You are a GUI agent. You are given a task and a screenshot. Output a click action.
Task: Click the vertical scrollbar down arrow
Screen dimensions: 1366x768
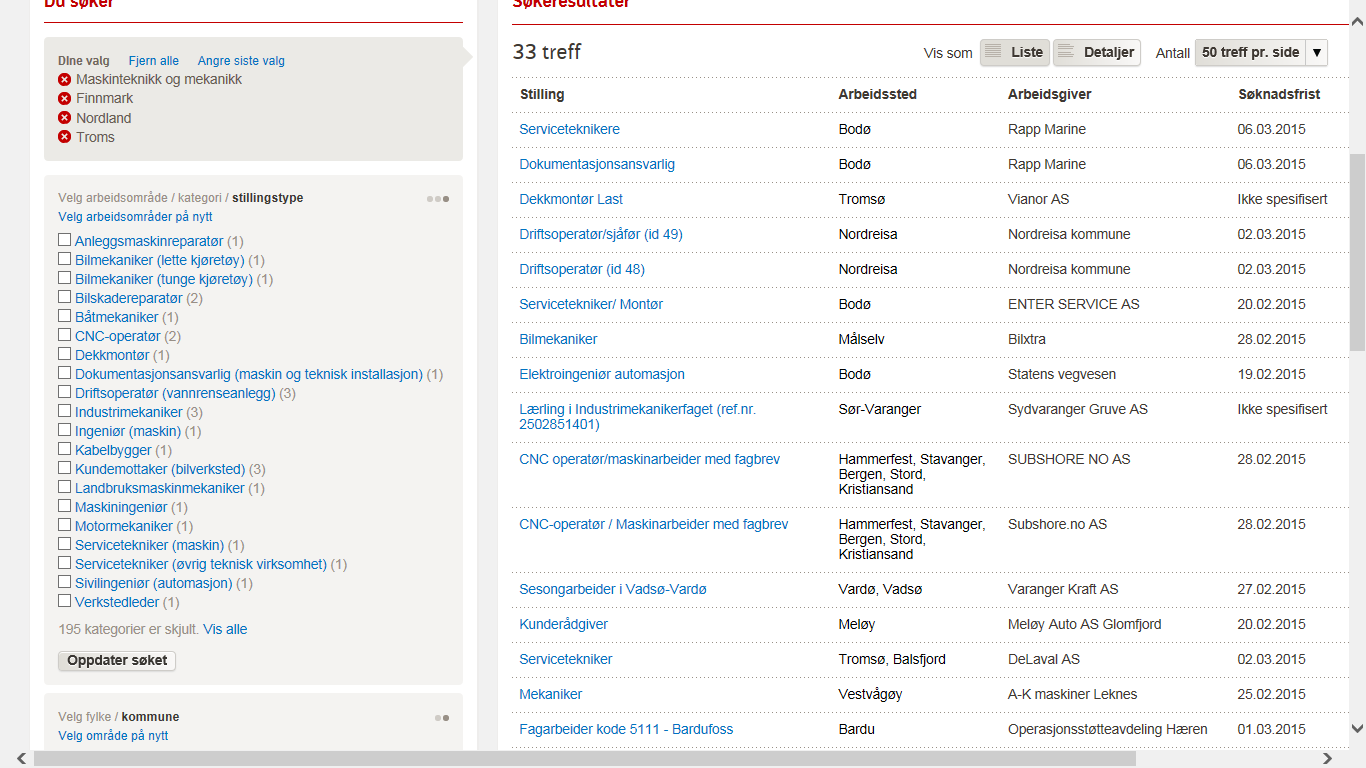click(1357, 729)
